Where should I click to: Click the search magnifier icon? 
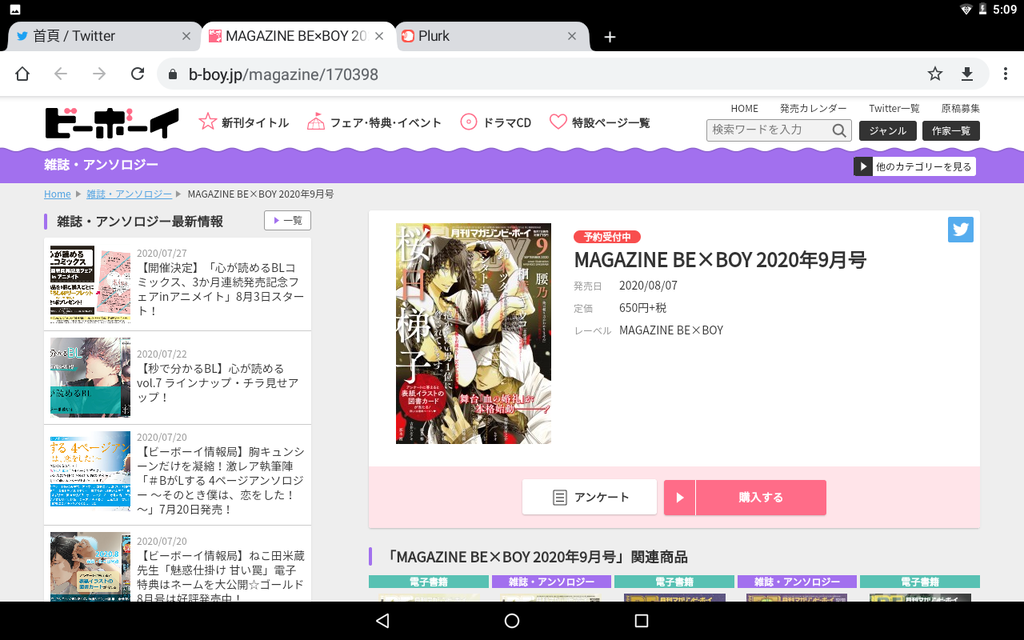pyautogui.click(x=839, y=131)
